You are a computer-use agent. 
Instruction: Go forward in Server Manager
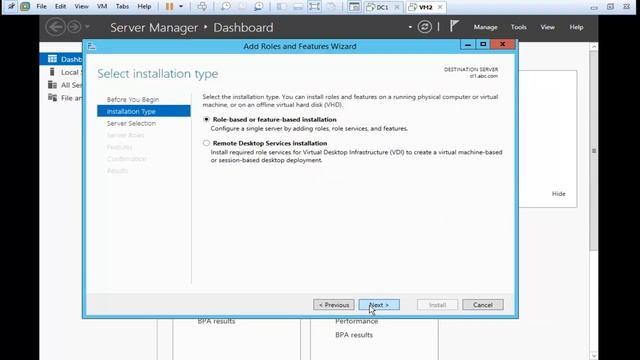click(74, 27)
